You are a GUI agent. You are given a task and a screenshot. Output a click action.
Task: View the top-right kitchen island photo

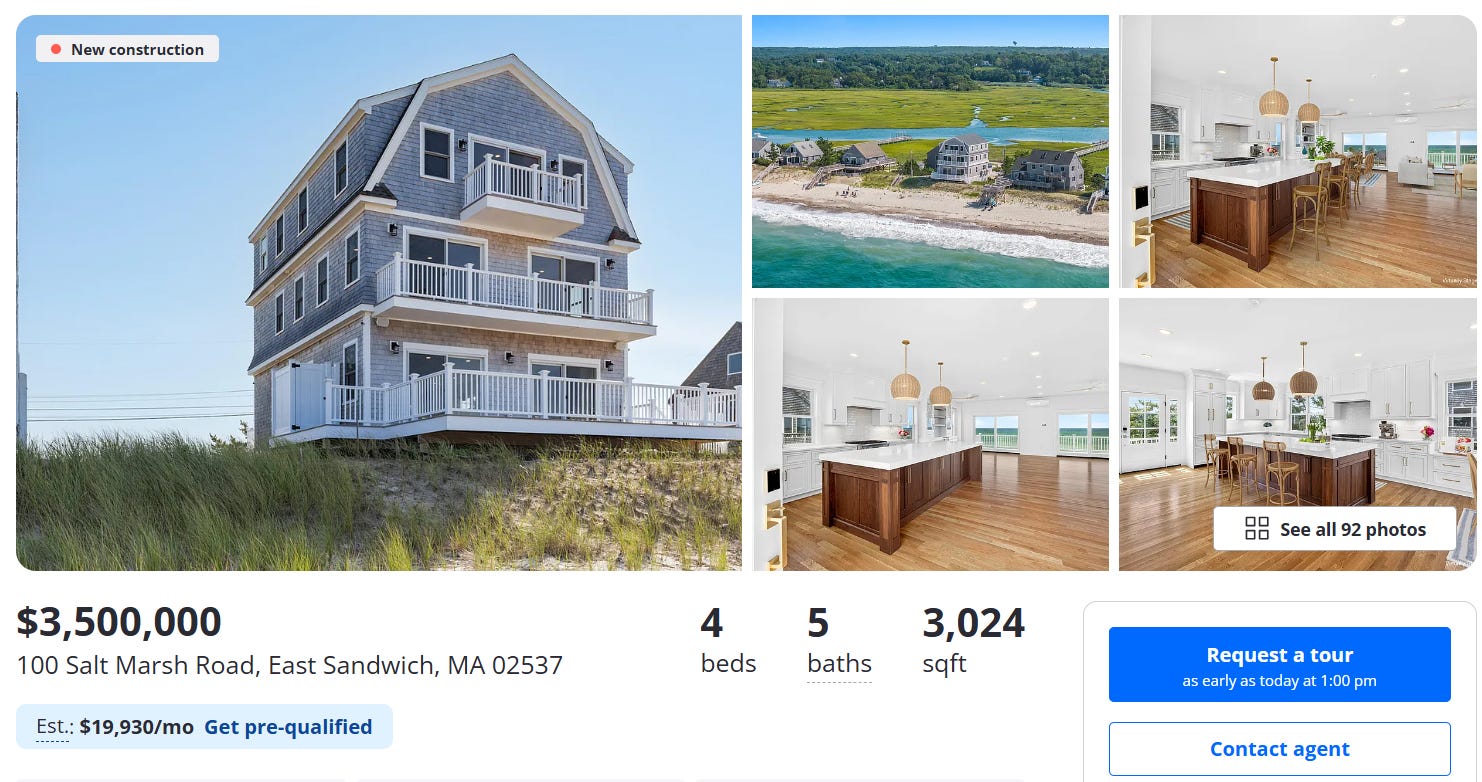click(1297, 151)
